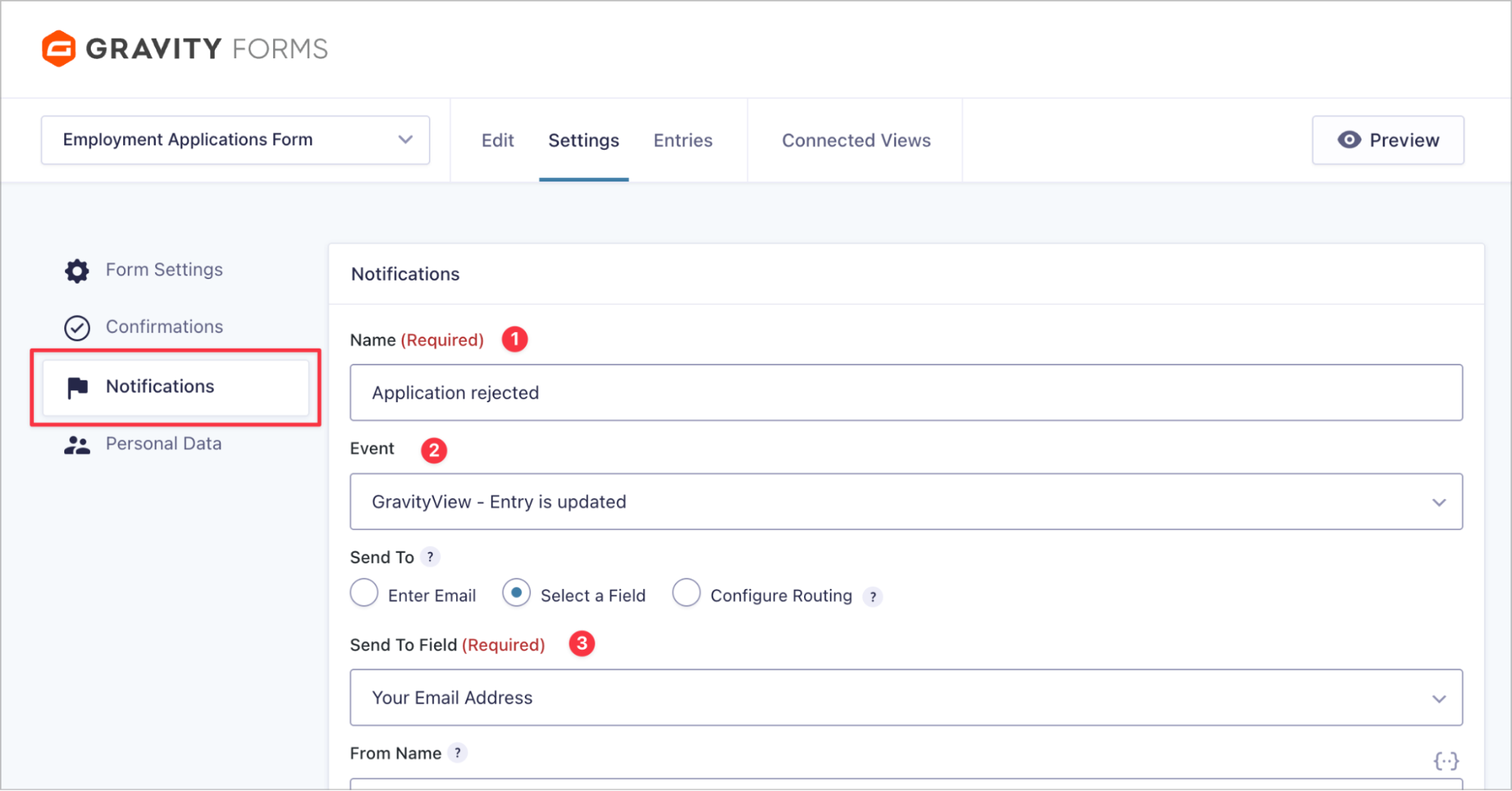This screenshot has width=1512, height=791.
Task: Click the notification Name input field
Action: pyautogui.click(x=905, y=392)
